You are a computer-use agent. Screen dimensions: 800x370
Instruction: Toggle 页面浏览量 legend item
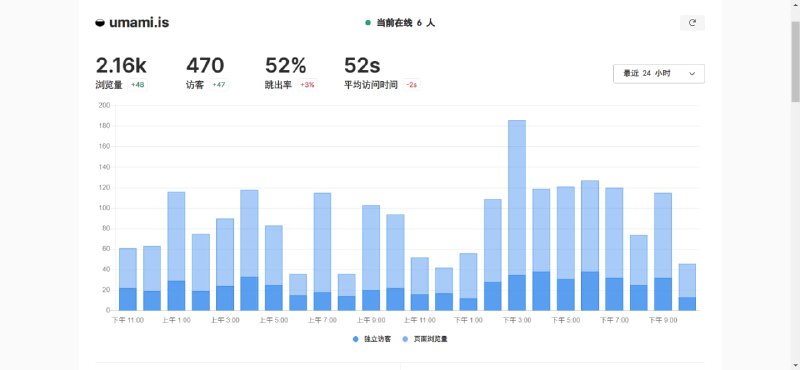coord(424,339)
